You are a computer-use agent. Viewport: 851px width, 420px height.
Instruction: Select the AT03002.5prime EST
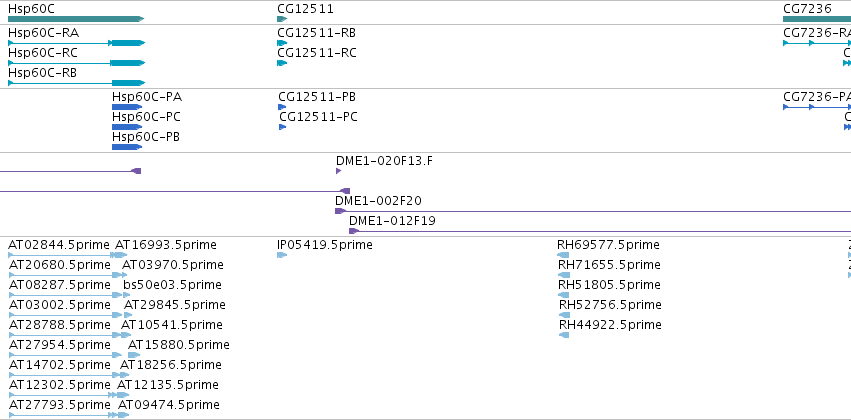(x=66, y=315)
